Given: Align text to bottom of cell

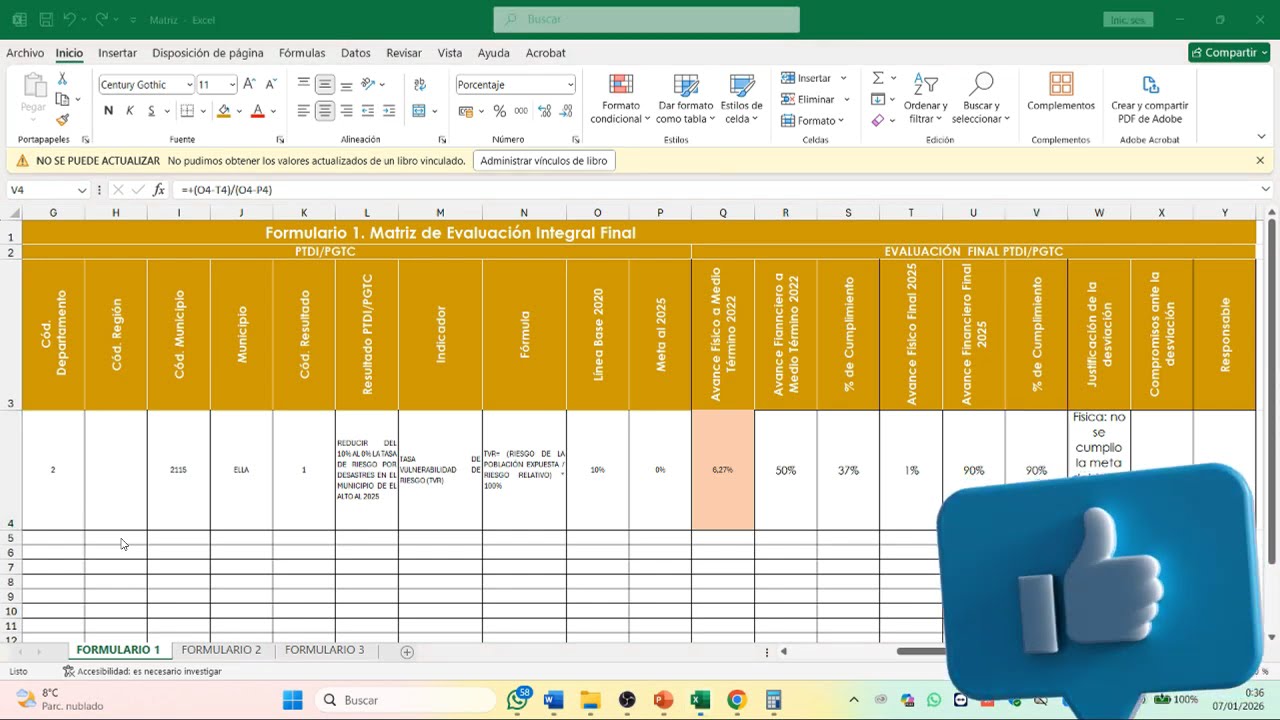Looking at the screenshot, I should (x=346, y=85).
